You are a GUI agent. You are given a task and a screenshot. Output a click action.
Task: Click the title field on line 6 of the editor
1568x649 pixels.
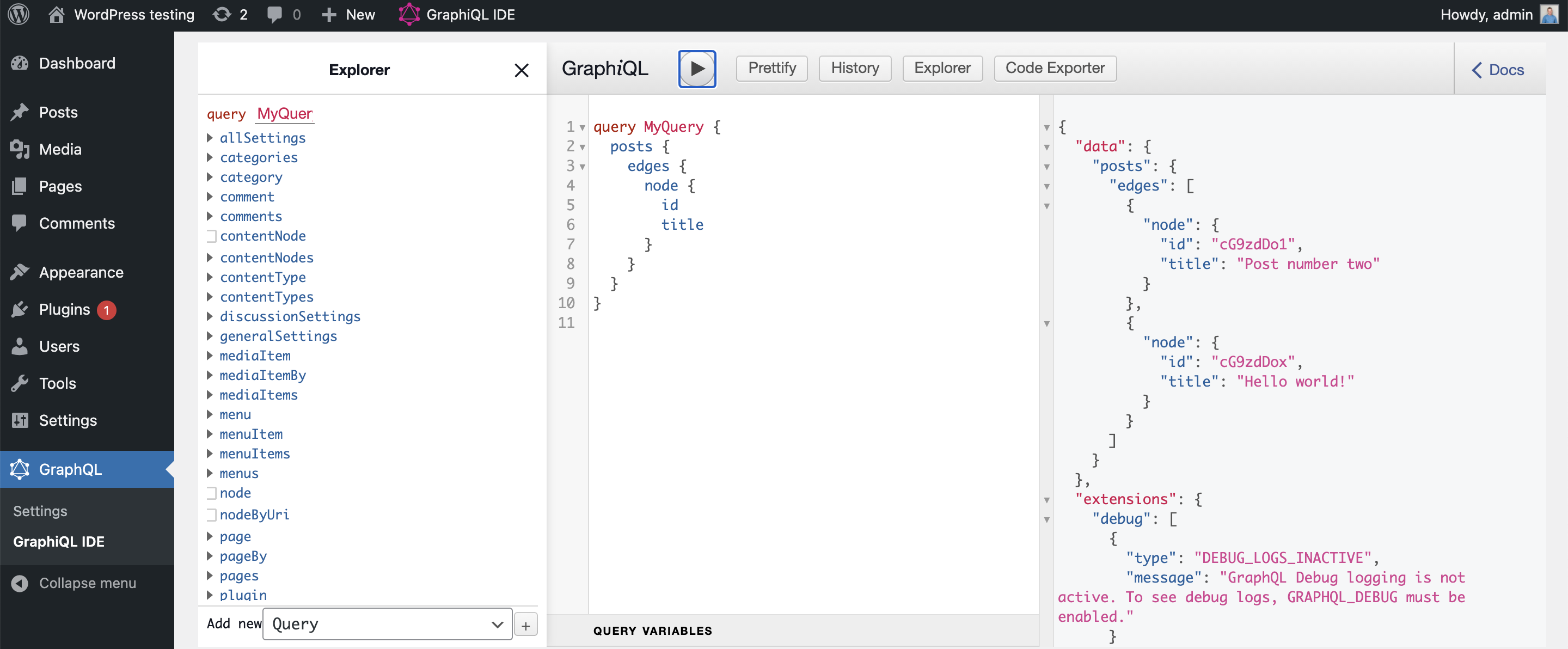[682, 225]
